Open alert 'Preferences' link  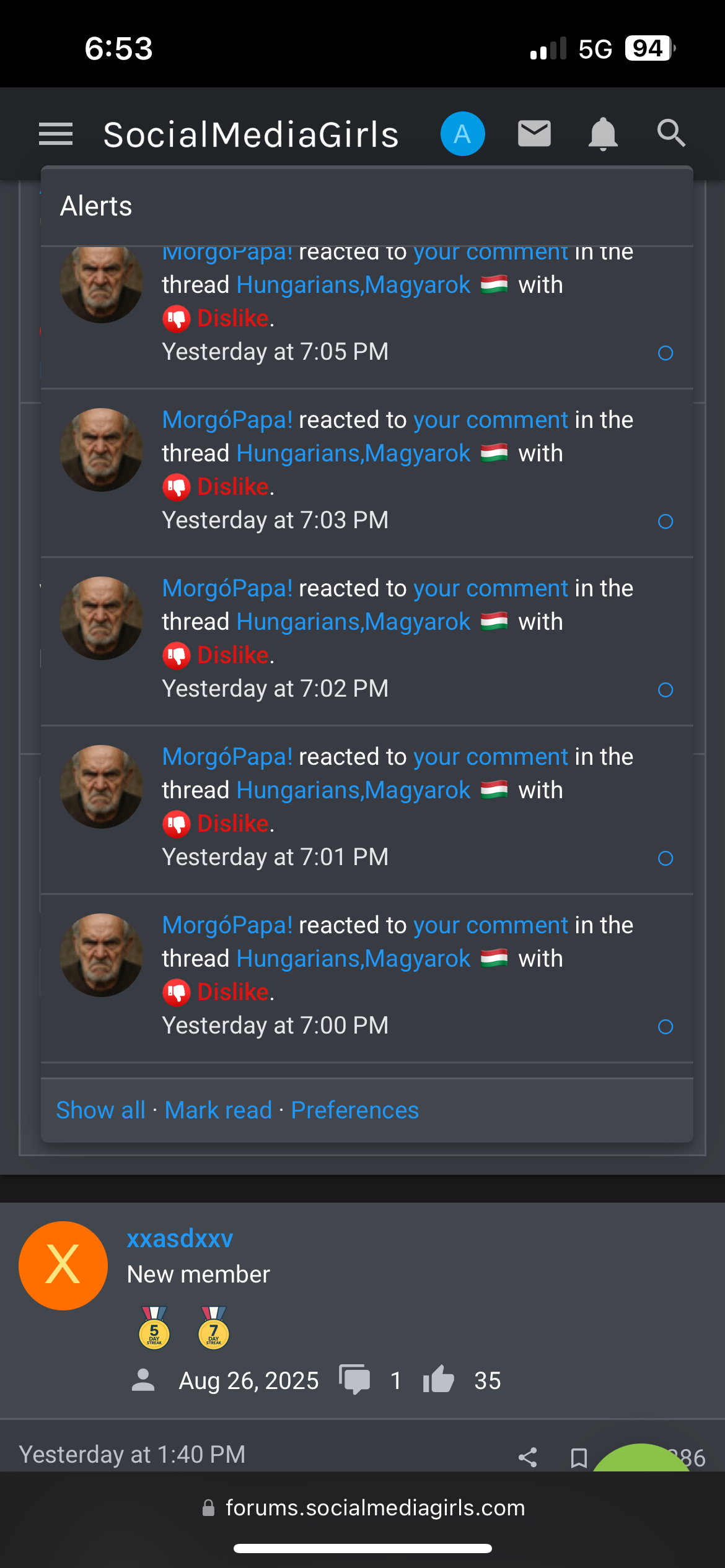click(354, 1110)
